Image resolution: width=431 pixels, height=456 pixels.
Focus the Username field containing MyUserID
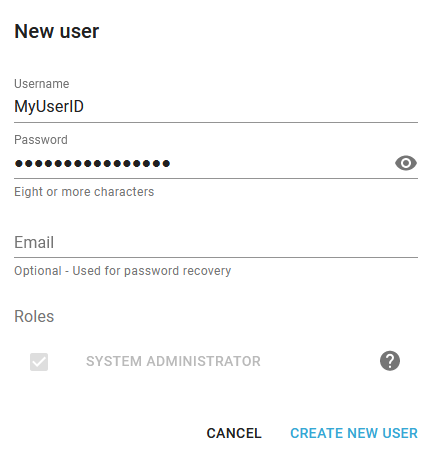216,107
